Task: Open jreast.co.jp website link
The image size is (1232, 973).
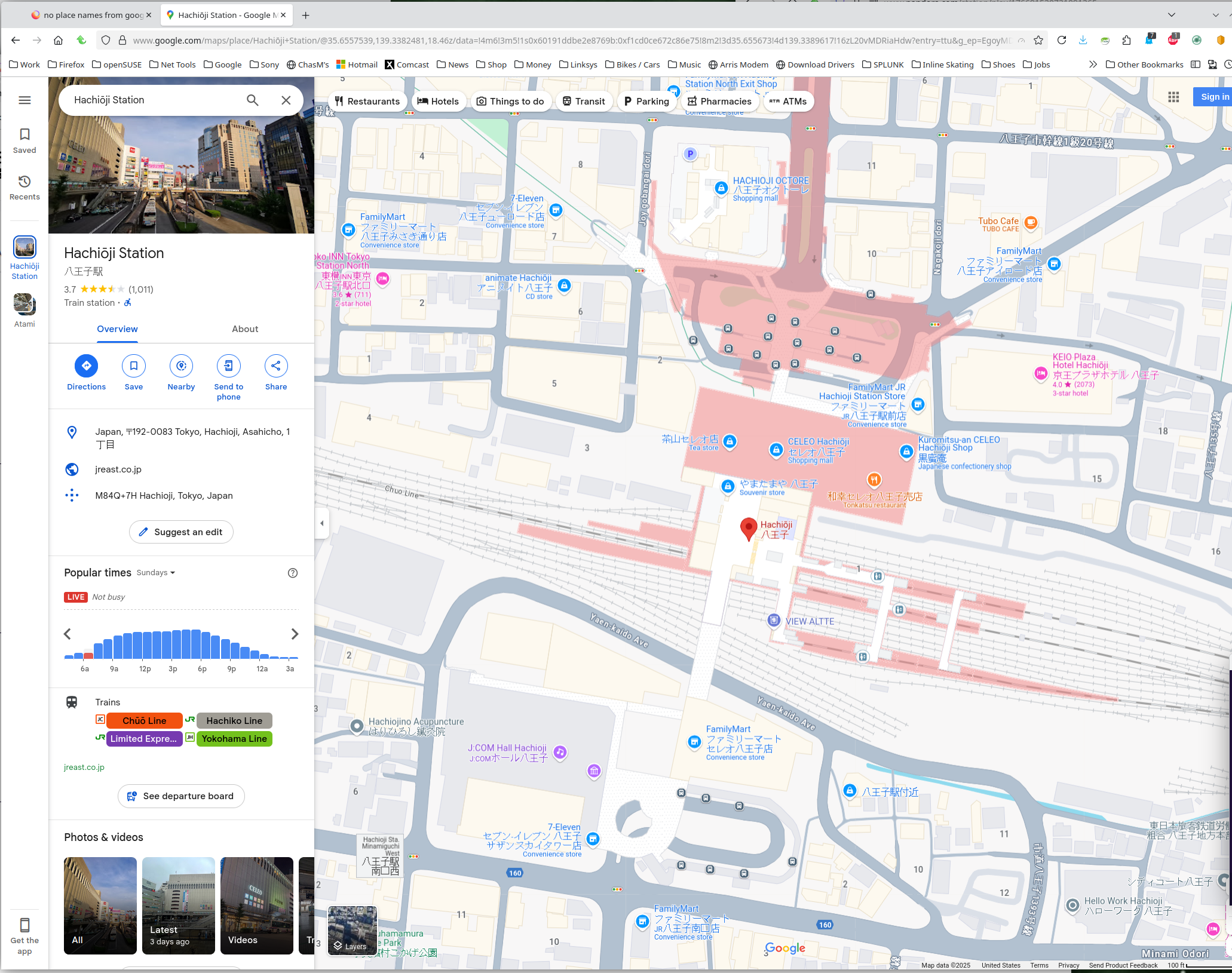Action: pyautogui.click(x=118, y=469)
